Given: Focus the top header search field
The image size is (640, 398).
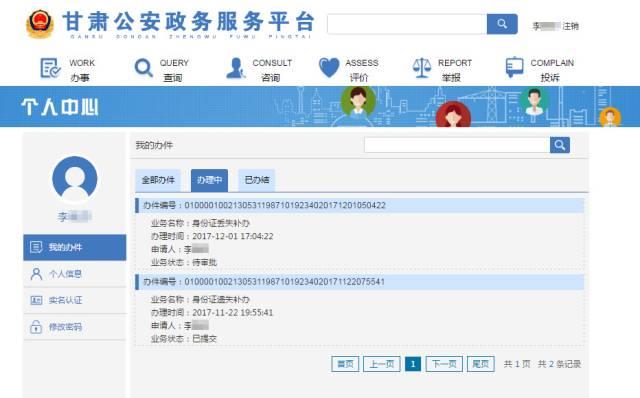Looking at the screenshot, I should [x=407, y=24].
